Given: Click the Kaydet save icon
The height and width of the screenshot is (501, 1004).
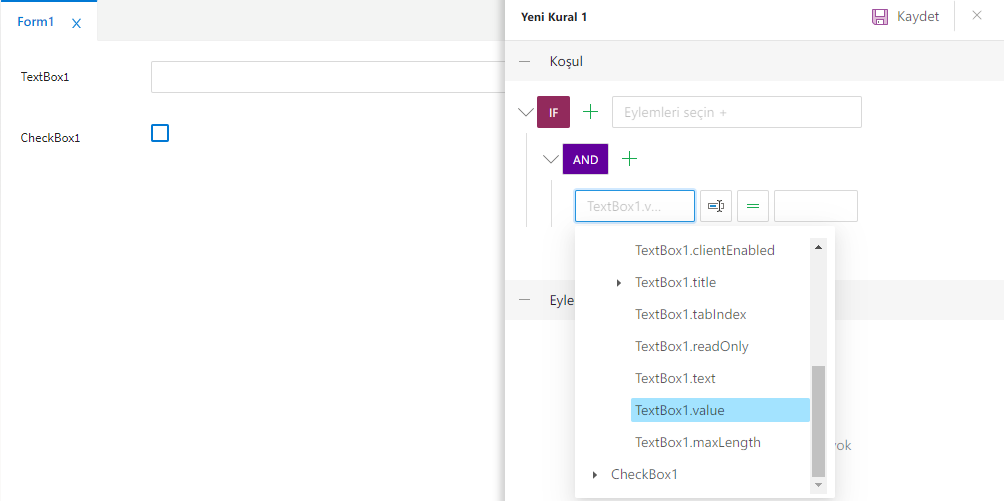Looking at the screenshot, I should (880, 17).
